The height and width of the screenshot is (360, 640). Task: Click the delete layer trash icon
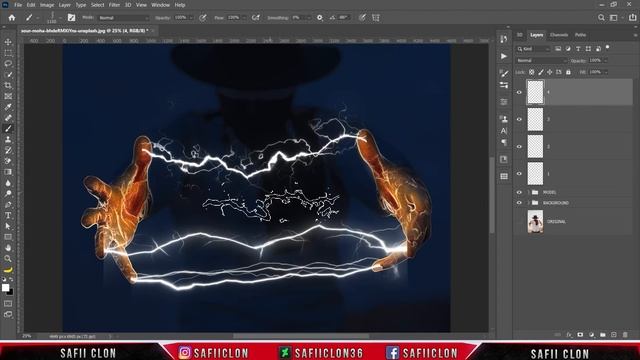coord(625,335)
